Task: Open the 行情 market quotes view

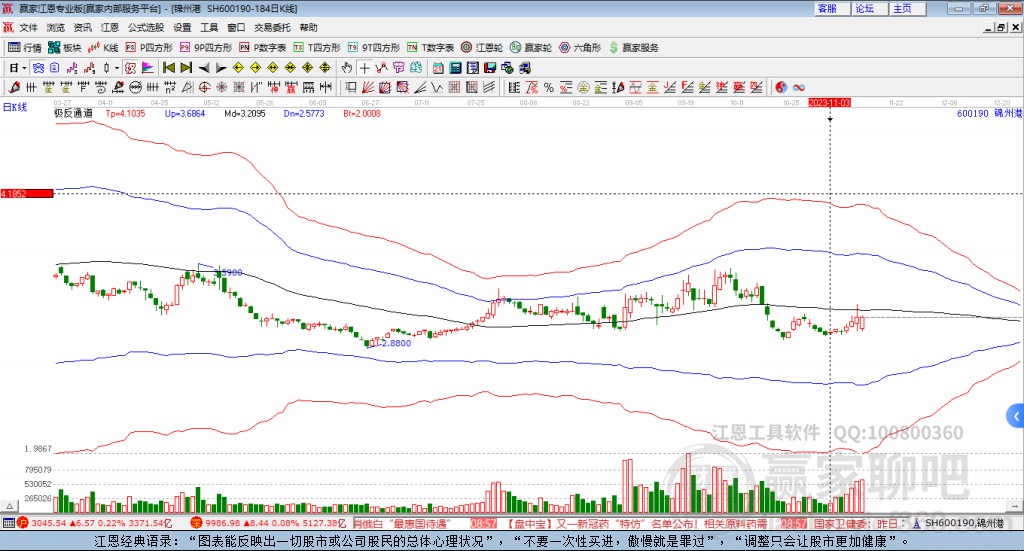Action: 25,47
